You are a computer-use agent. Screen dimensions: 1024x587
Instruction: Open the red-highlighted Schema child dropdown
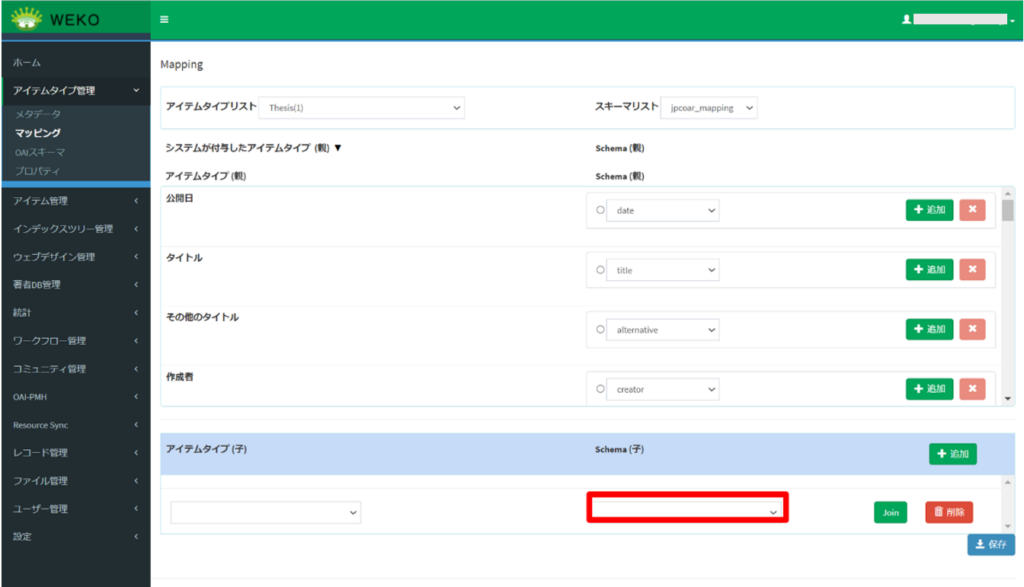[x=687, y=509]
